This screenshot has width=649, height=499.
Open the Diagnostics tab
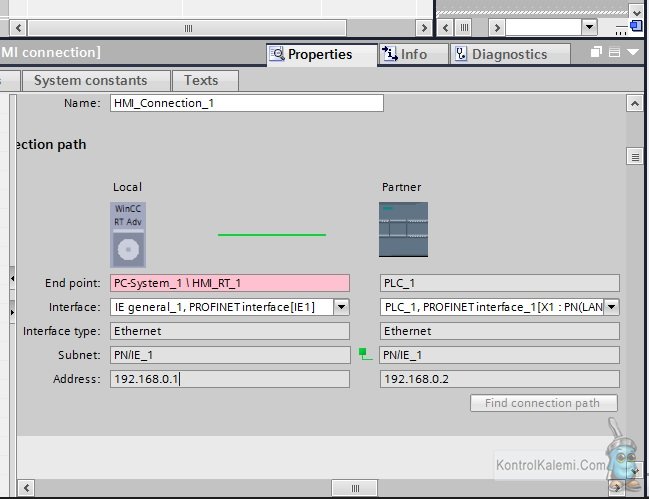[510, 55]
